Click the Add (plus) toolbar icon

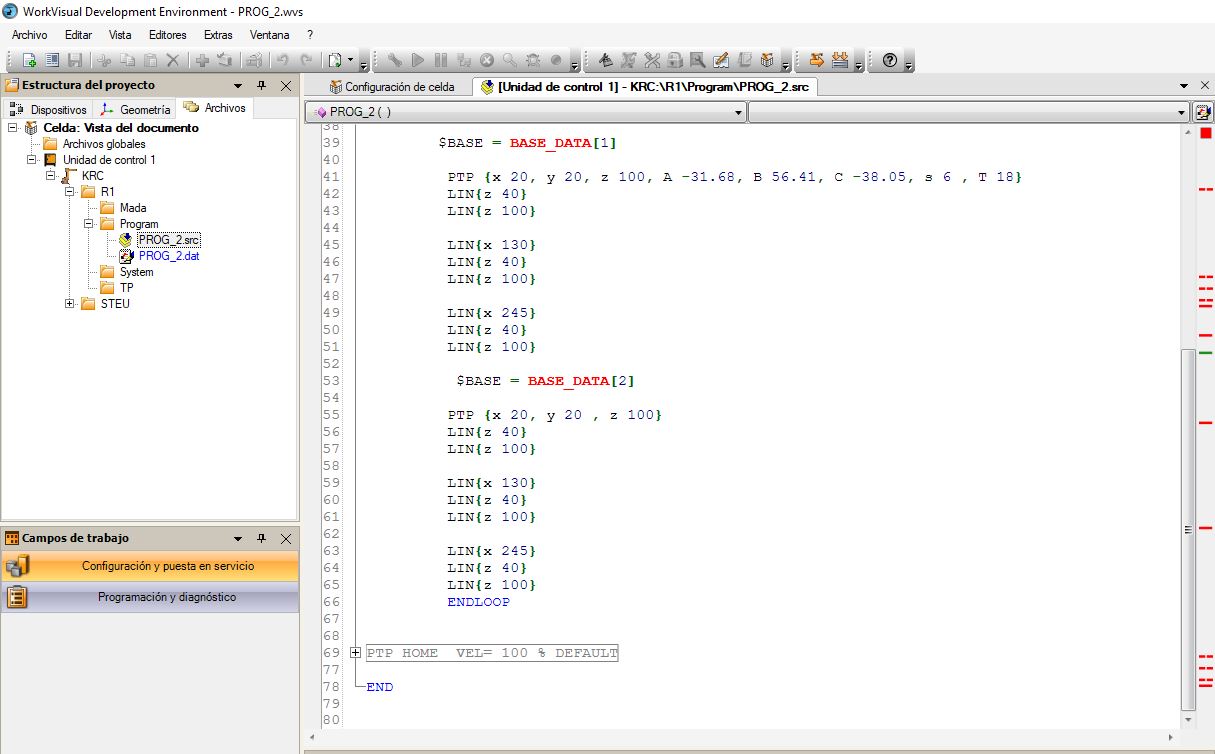point(202,61)
